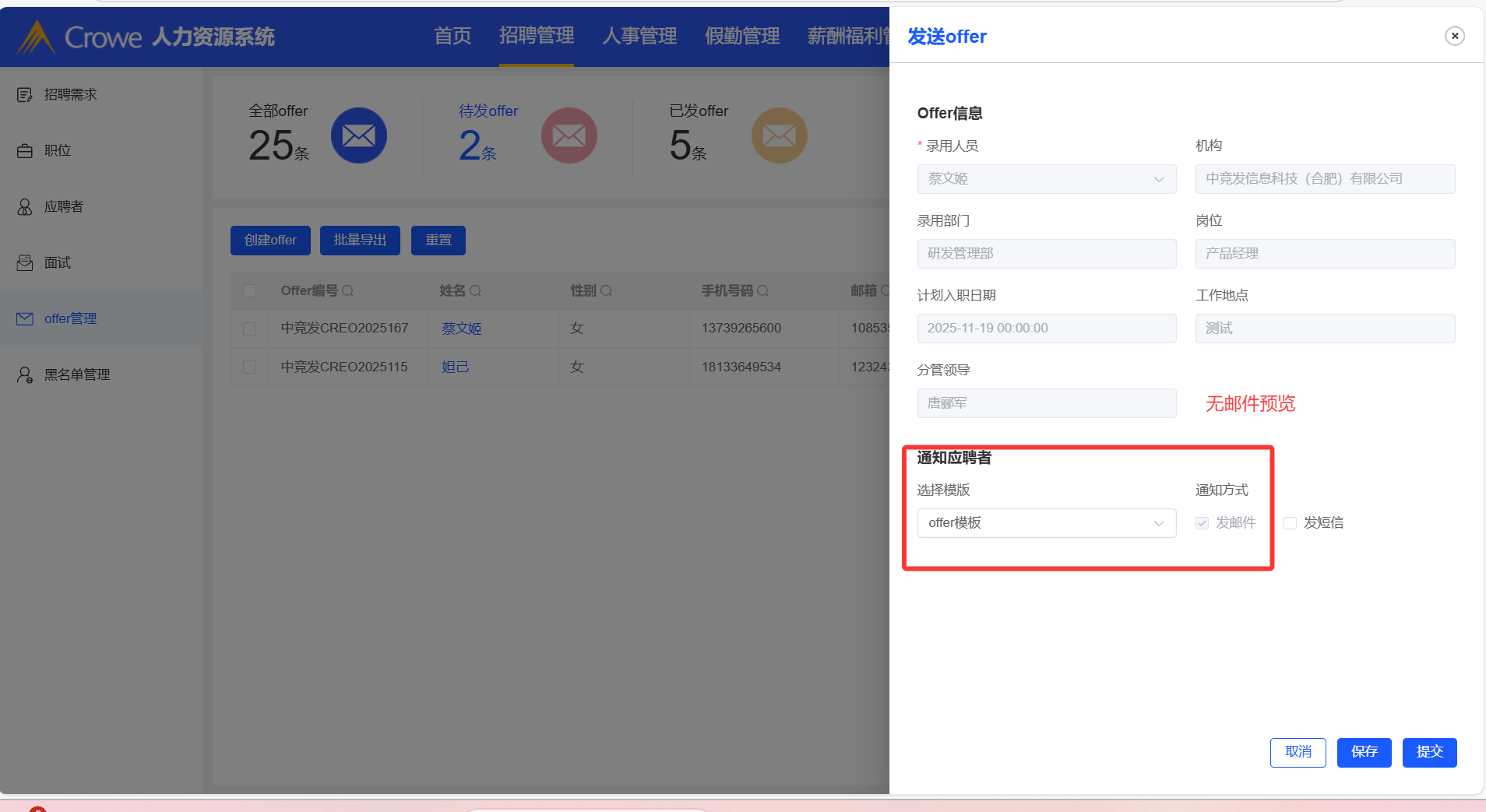Image resolution: width=1486 pixels, height=812 pixels.
Task: Click the 创建offer button
Action: (270, 241)
